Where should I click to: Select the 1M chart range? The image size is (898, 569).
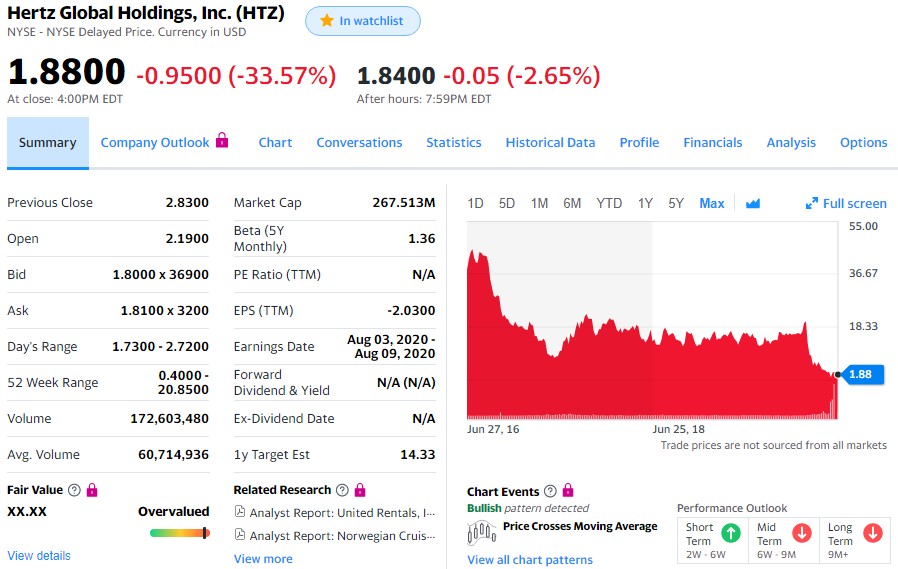pos(539,203)
